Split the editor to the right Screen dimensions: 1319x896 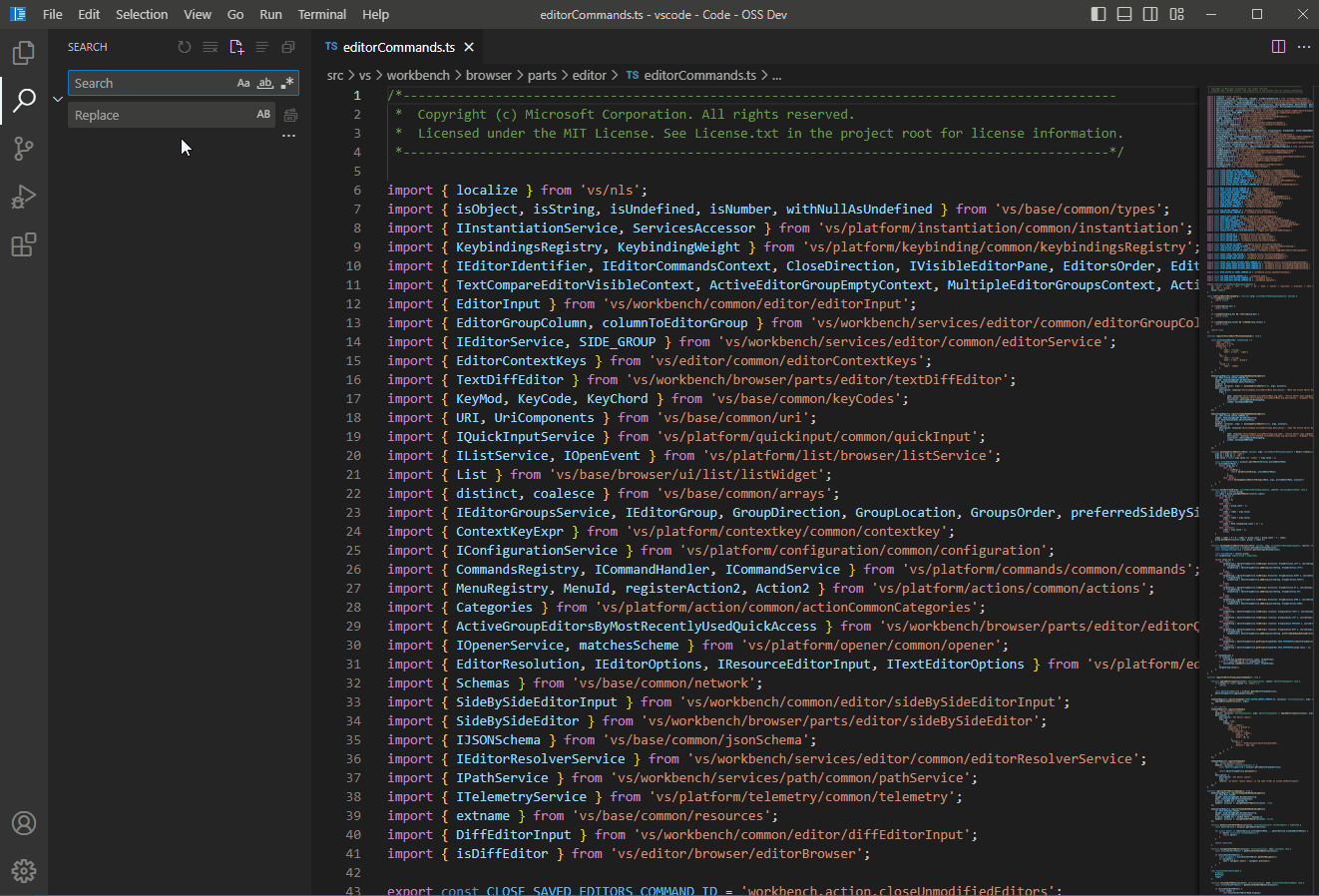click(x=1278, y=46)
